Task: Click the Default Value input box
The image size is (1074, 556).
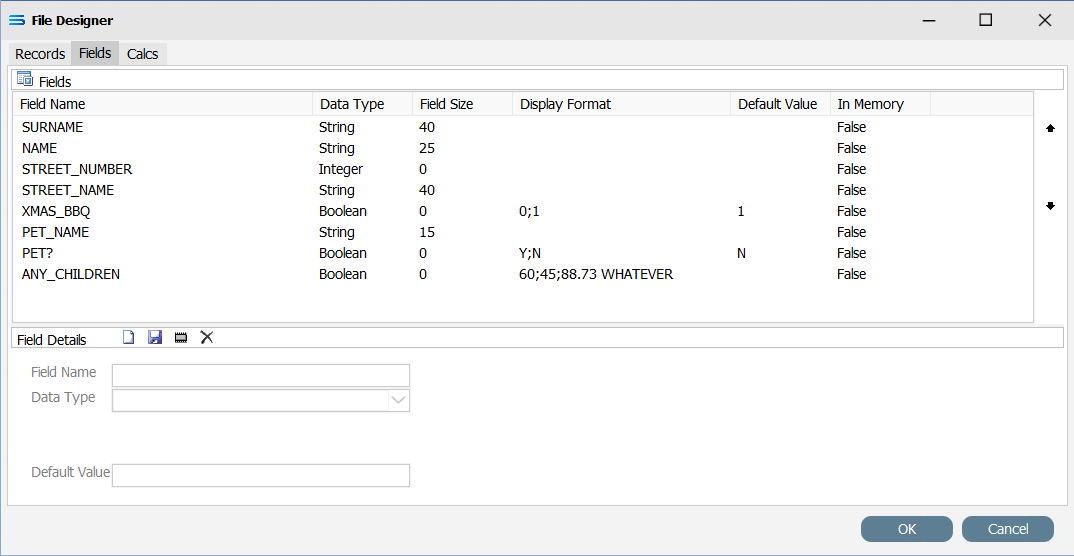Action: click(261, 475)
